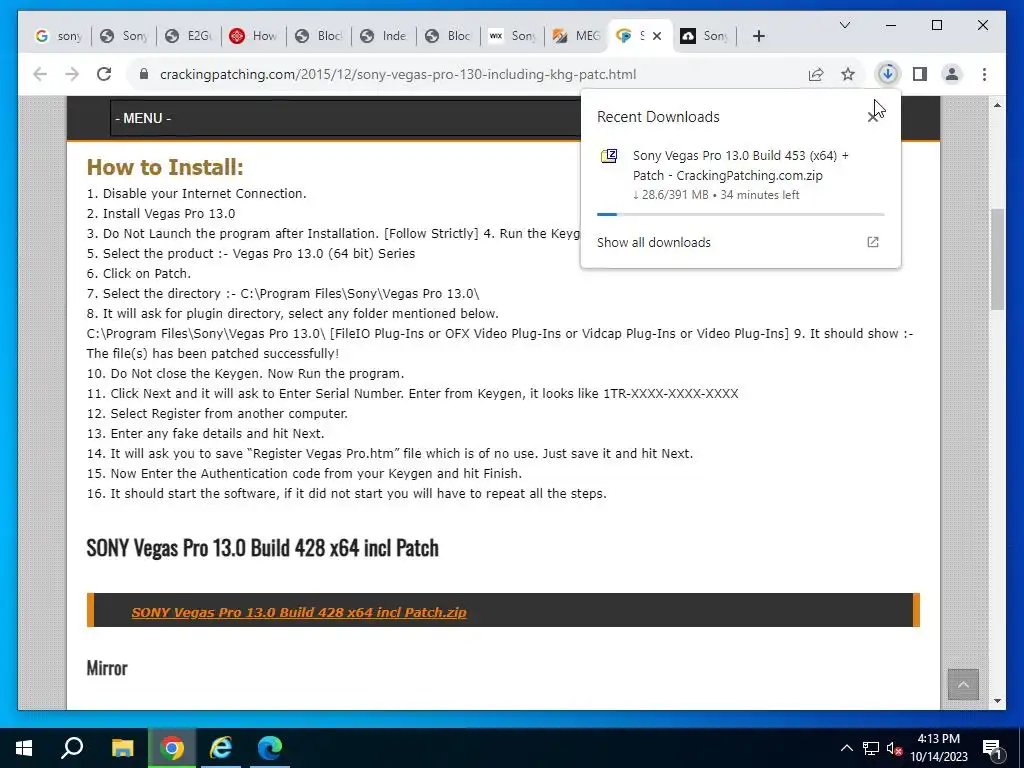Click the scroll-to-top arrow button
The image size is (1024, 768).
point(963,684)
